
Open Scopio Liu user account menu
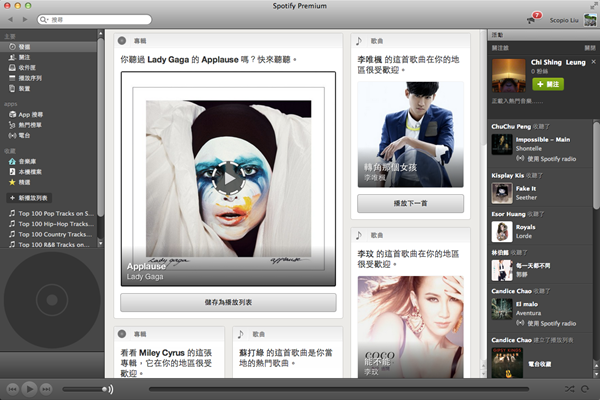click(x=565, y=19)
